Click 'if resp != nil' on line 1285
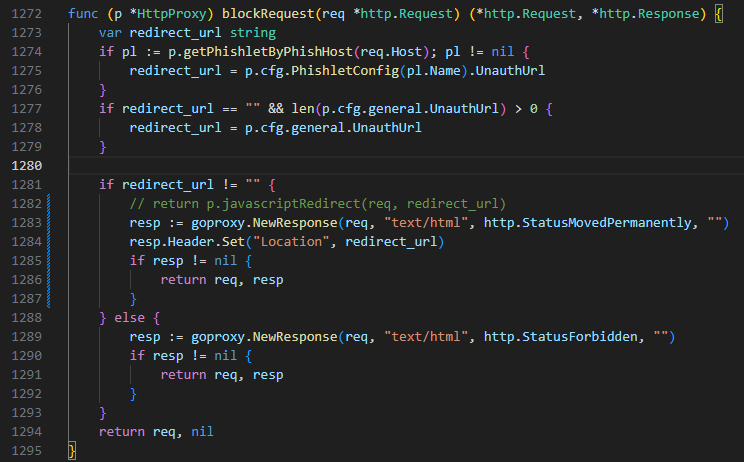The image size is (744, 462). tap(183, 261)
